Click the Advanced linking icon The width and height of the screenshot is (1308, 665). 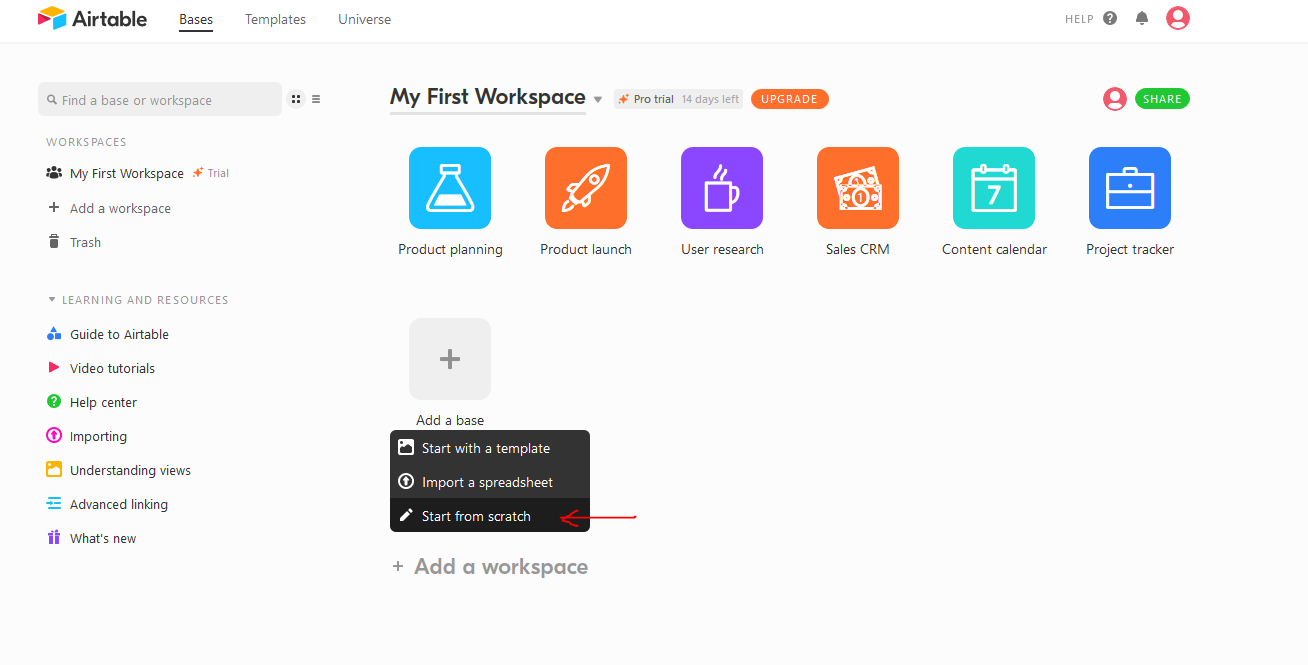point(54,504)
